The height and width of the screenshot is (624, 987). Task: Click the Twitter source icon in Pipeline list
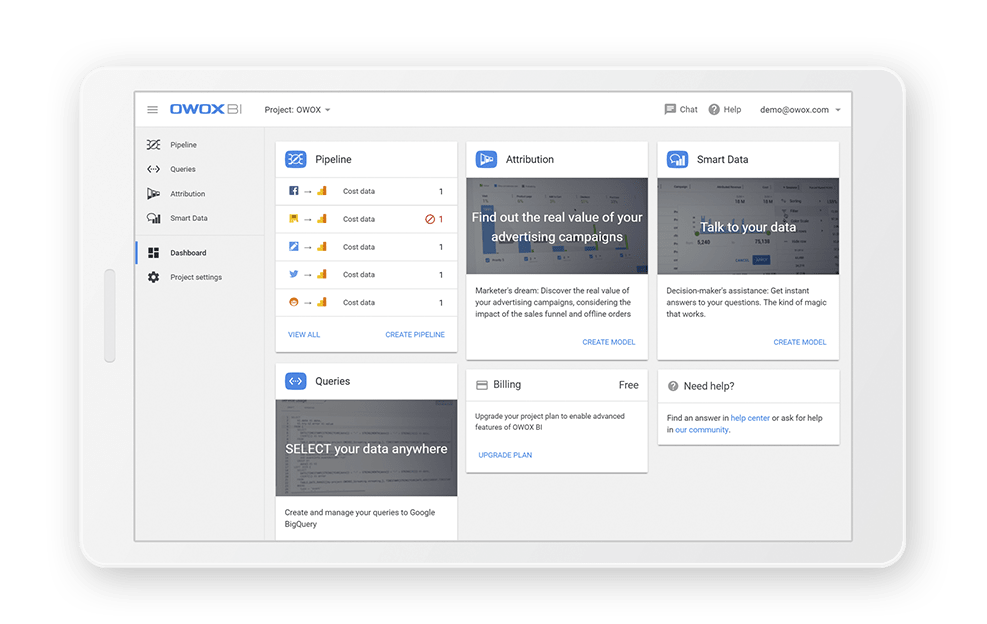point(292,275)
